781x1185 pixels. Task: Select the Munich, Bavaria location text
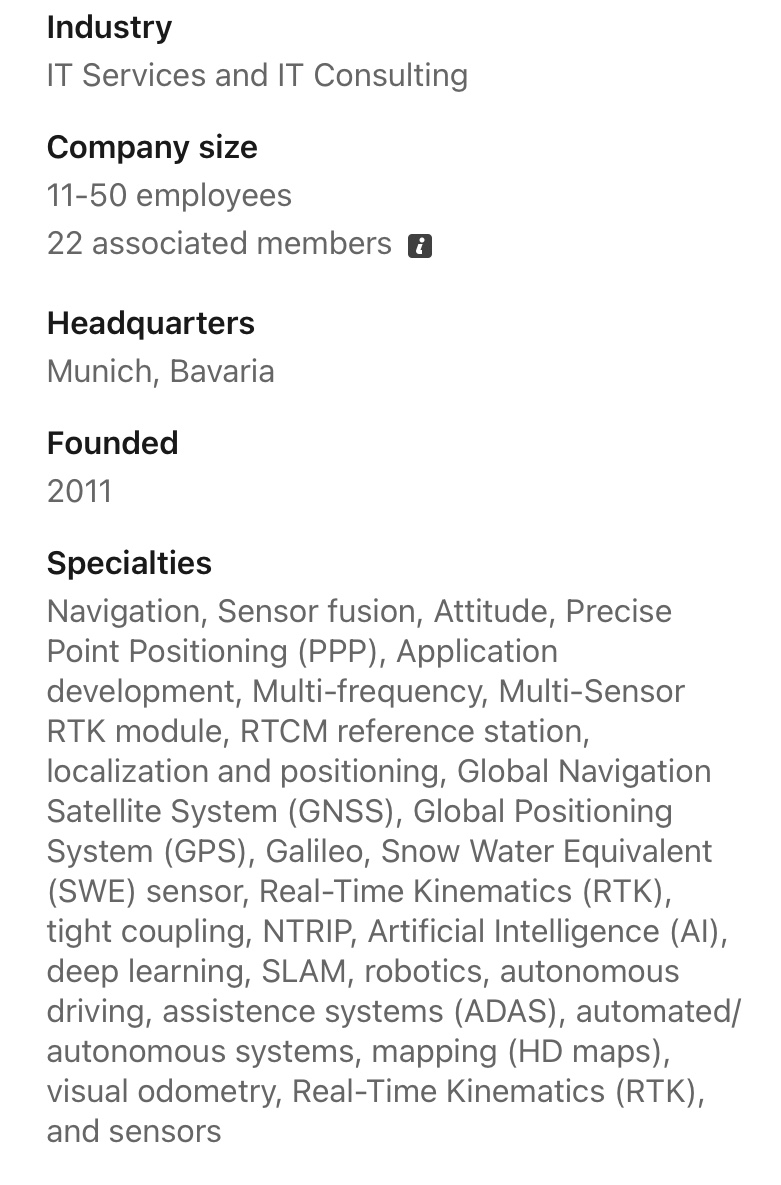(160, 371)
